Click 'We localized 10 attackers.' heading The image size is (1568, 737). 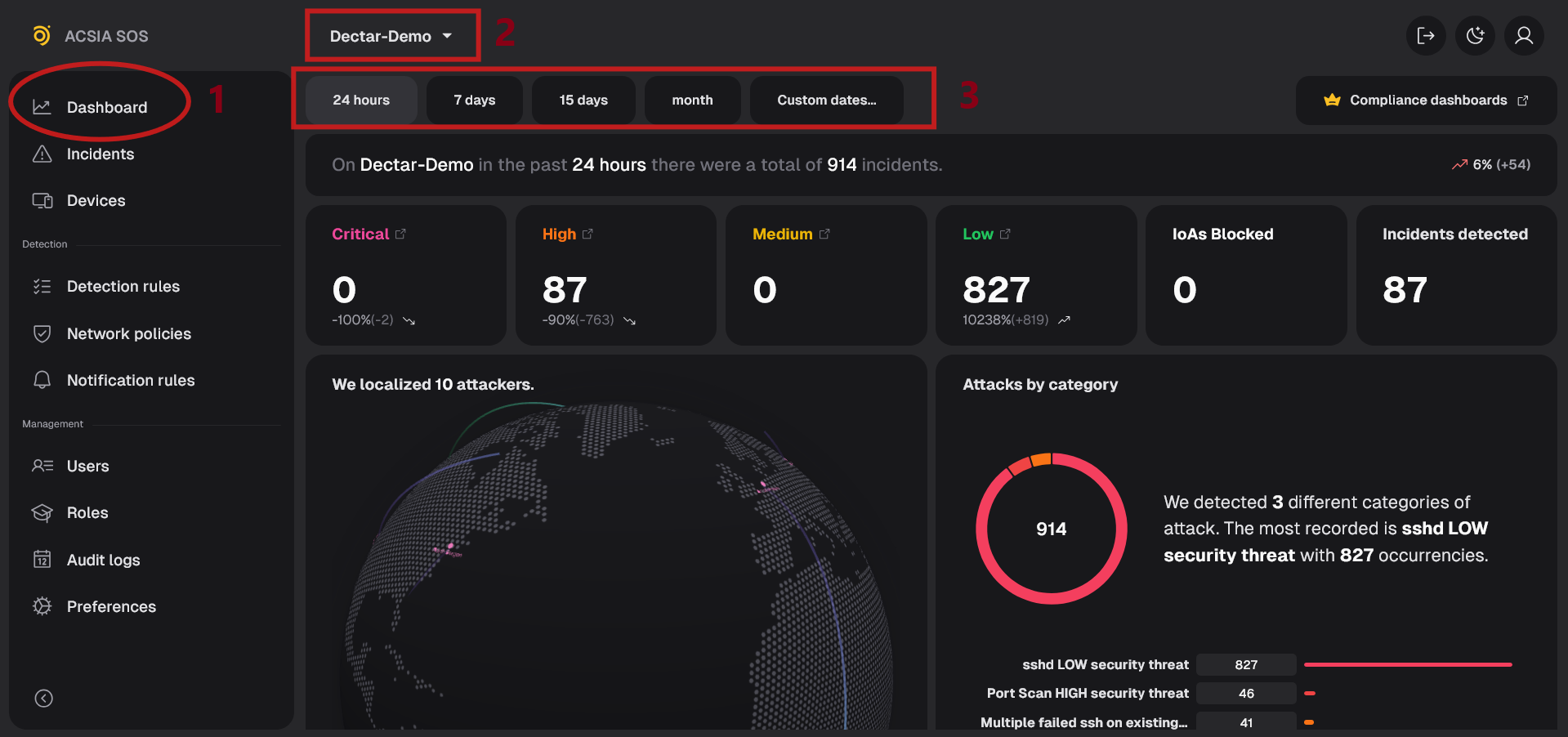(x=433, y=384)
